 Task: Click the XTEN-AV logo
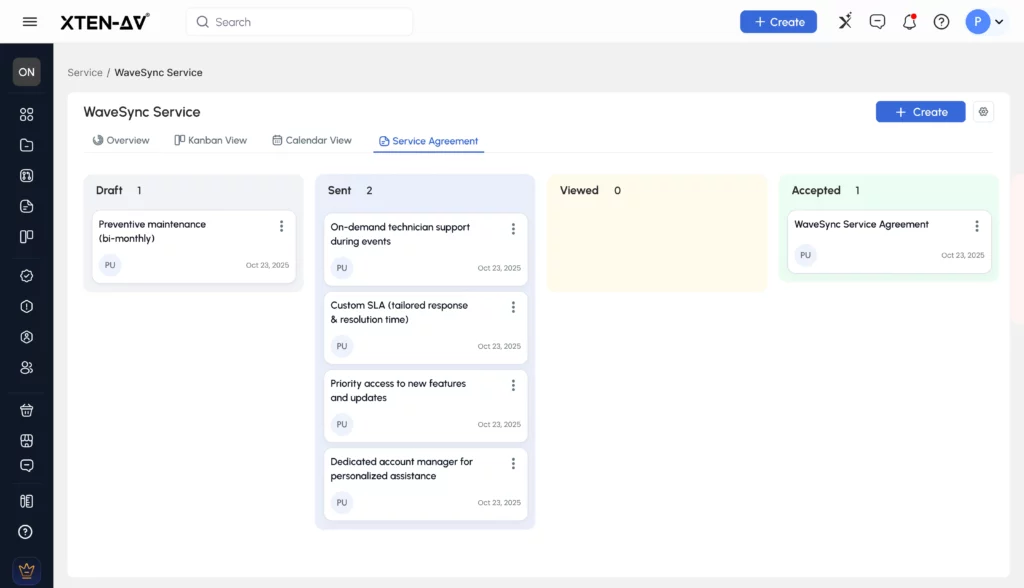point(104,22)
